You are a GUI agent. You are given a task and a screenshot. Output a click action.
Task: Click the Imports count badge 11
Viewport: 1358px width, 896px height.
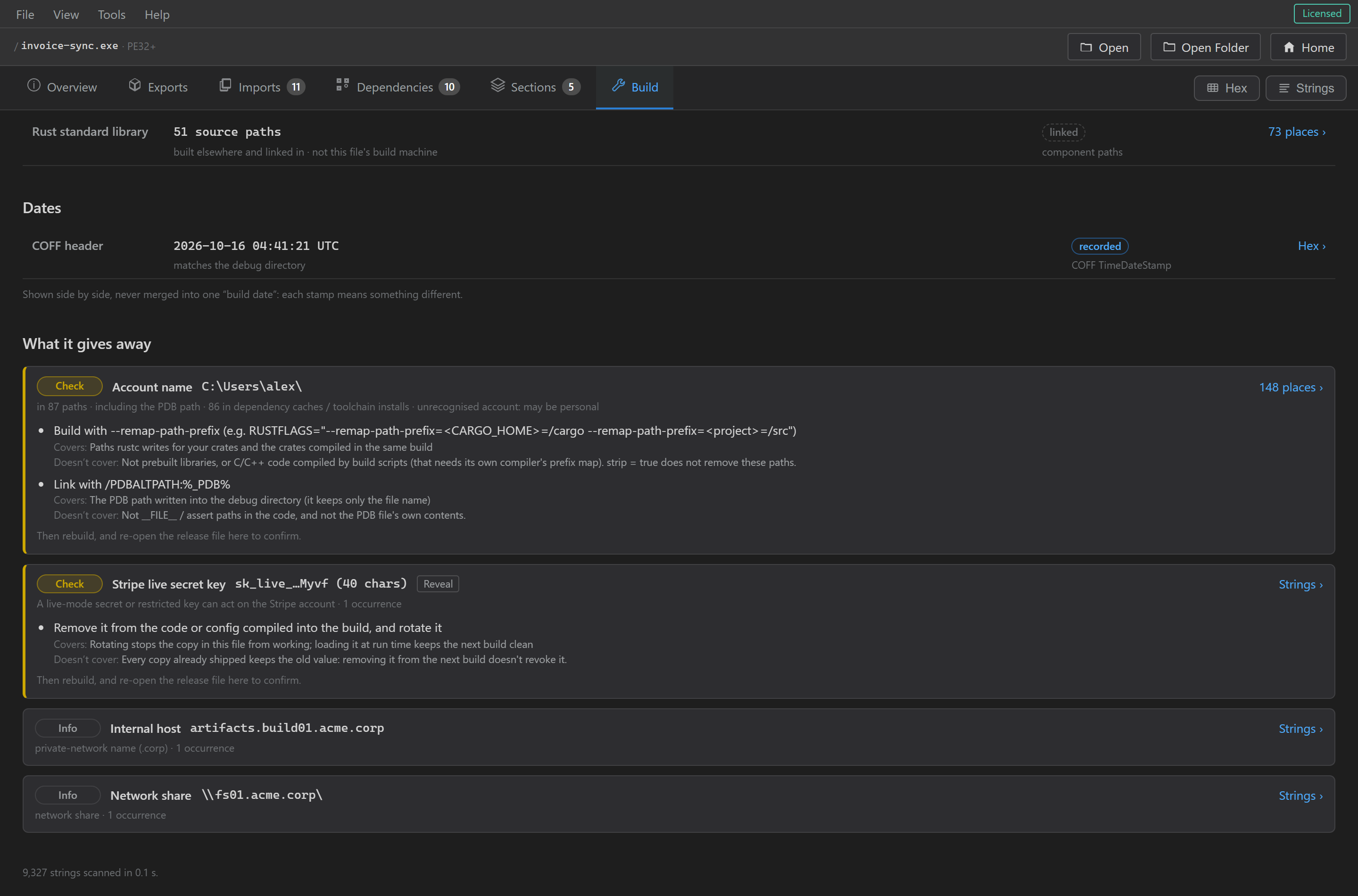[x=295, y=87]
